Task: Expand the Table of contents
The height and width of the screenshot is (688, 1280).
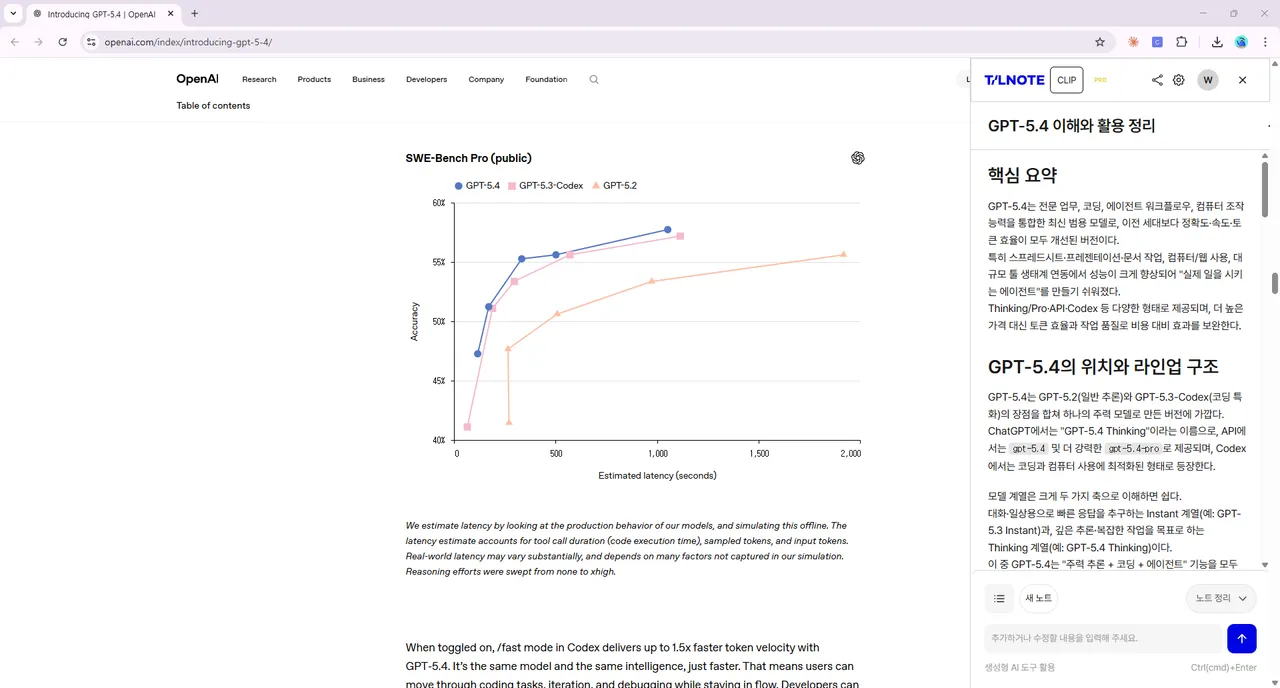Action: pyautogui.click(x=213, y=106)
